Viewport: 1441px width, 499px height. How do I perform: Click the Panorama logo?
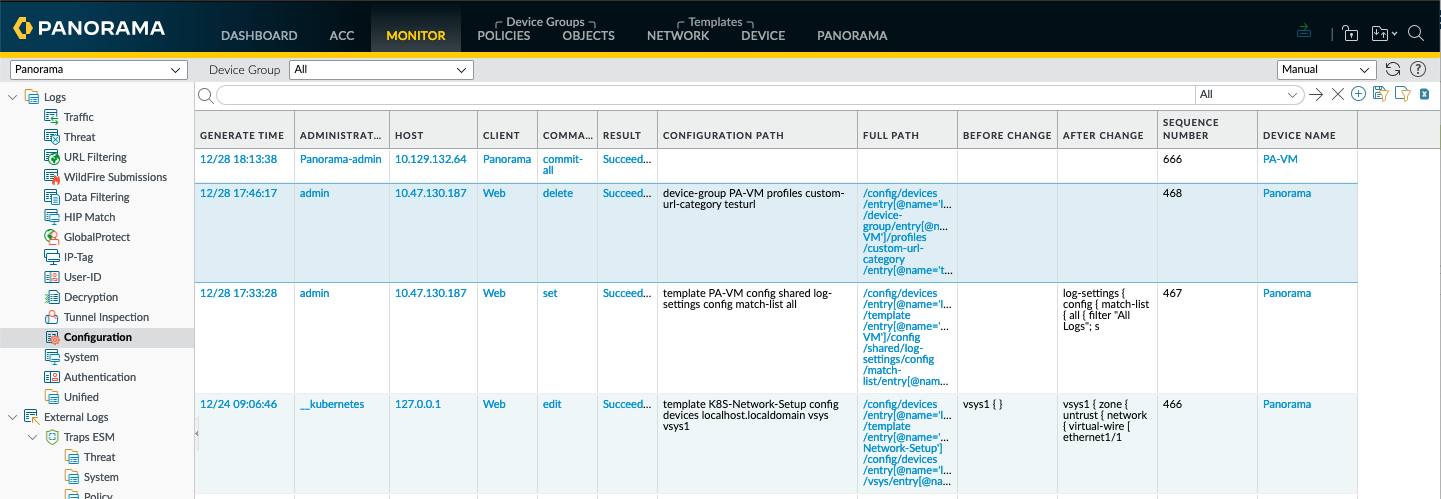[x=88, y=29]
